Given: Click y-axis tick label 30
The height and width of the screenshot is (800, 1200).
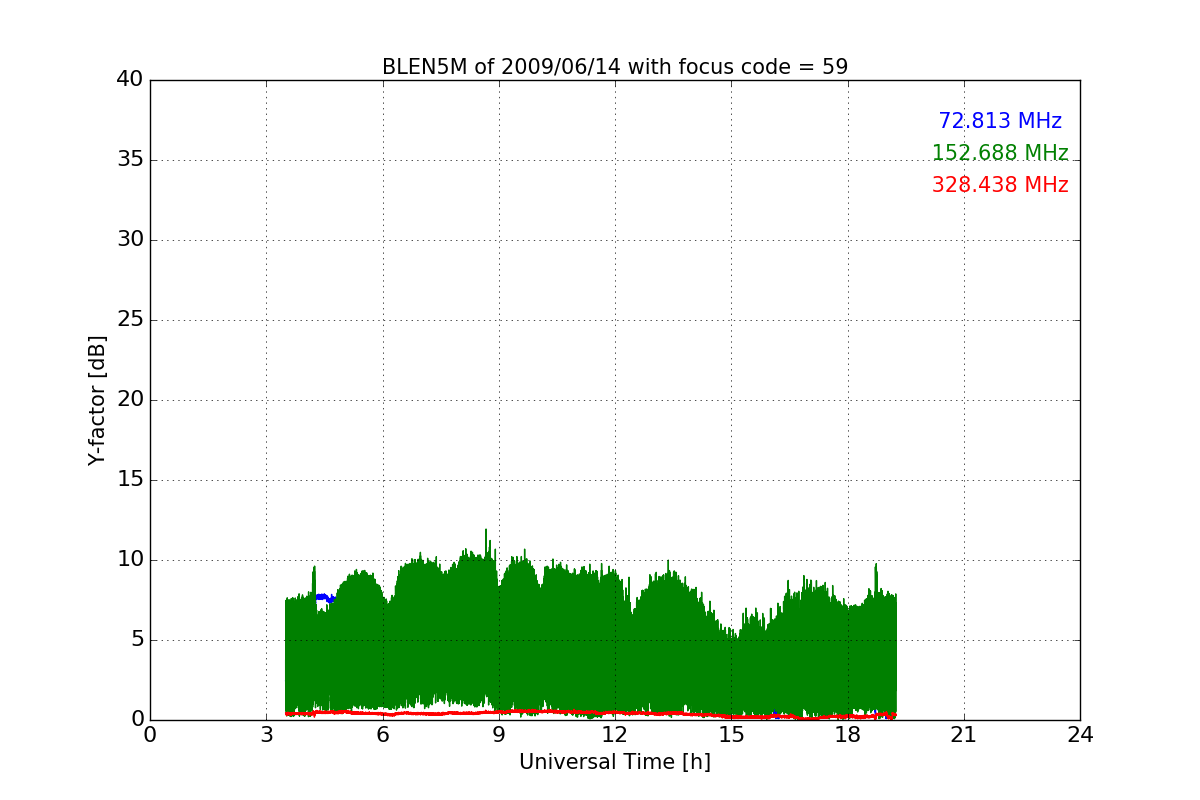Looking at the screenshot, I should click(x=130, y=240).
